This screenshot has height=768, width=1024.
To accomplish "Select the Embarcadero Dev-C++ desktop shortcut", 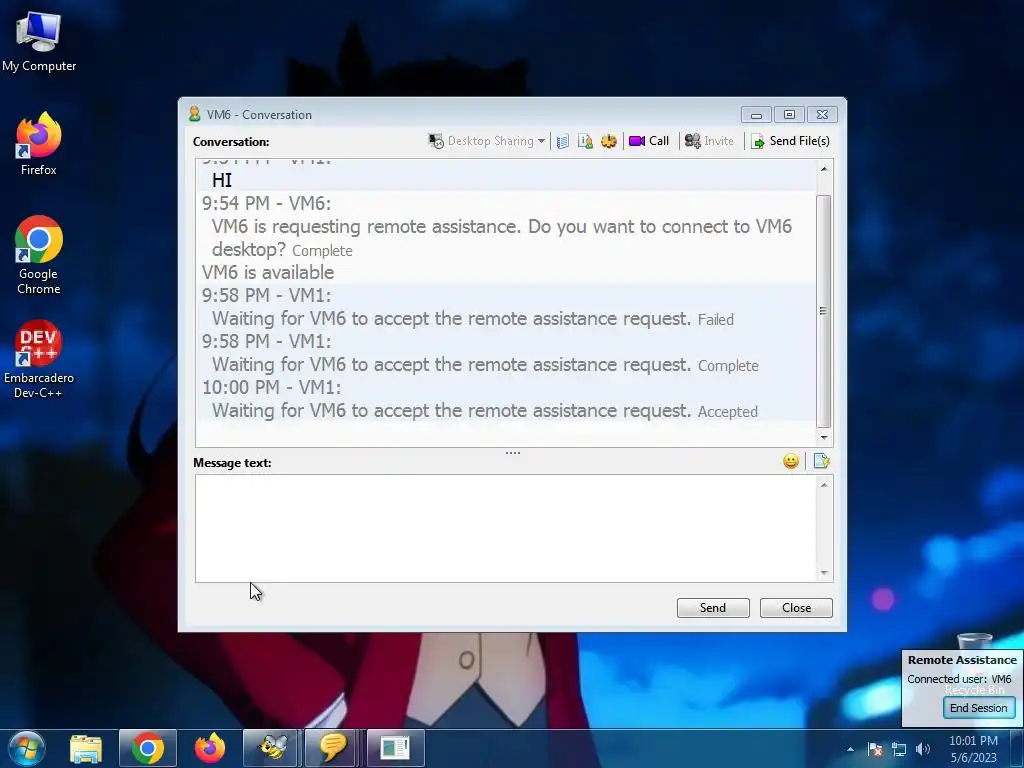I will click(39, 359).
